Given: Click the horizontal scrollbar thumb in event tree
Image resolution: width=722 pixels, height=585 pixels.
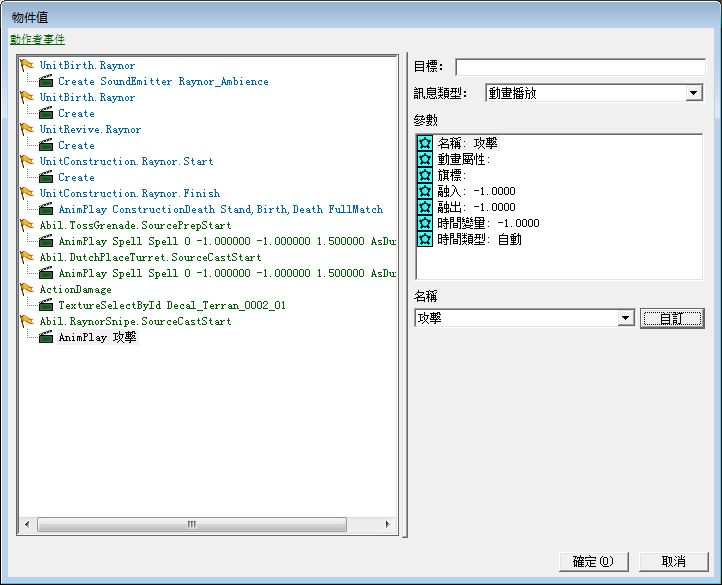Looking at the screenshot, I should click(x=192, y=524).
